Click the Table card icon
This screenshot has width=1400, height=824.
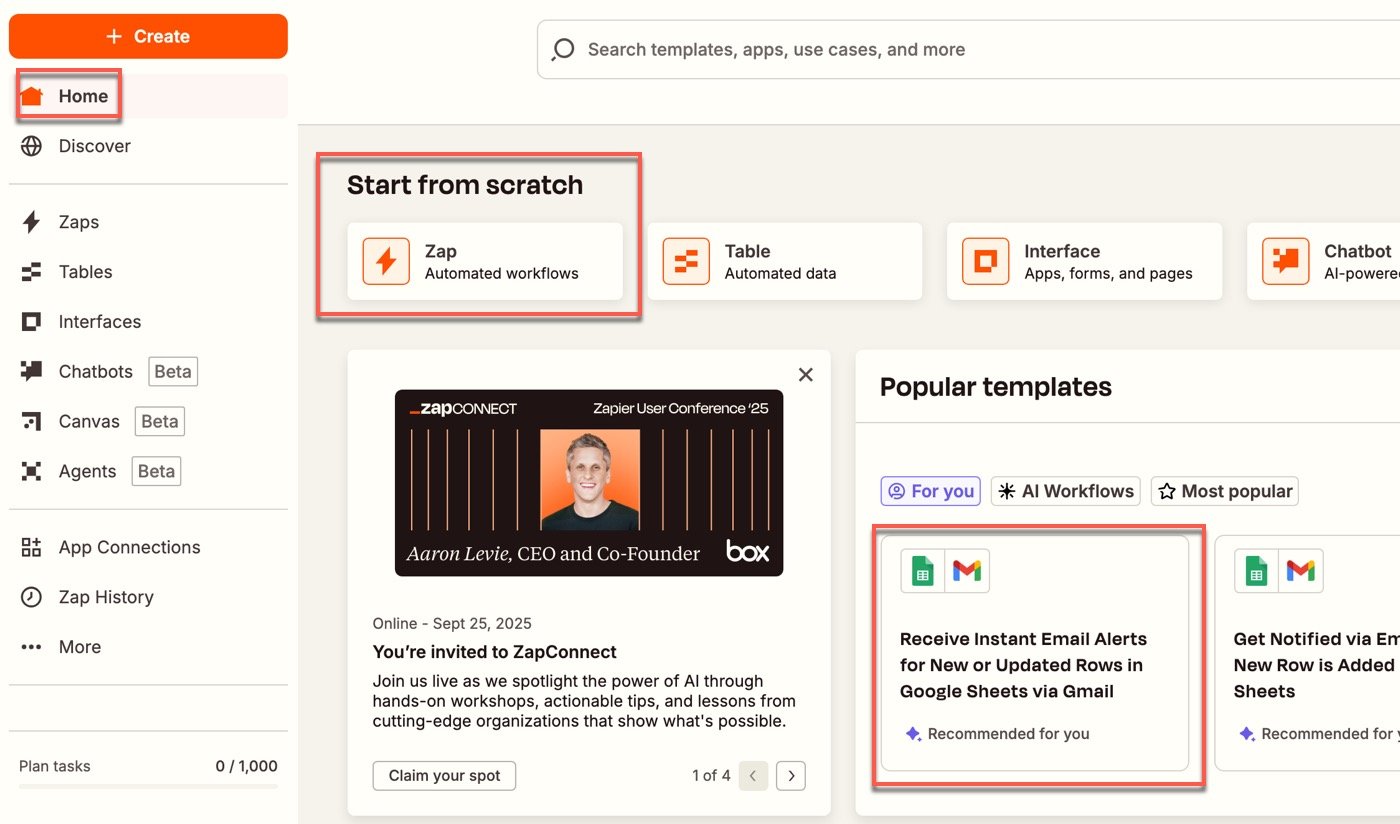[x=686, y=261]
